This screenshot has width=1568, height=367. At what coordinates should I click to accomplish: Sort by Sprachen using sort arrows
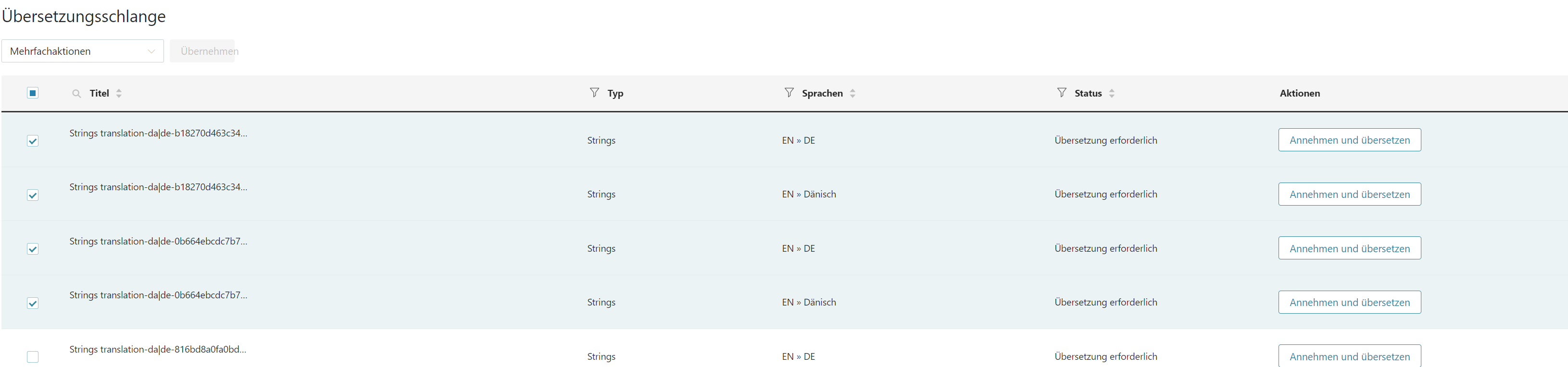pos(853,94)
